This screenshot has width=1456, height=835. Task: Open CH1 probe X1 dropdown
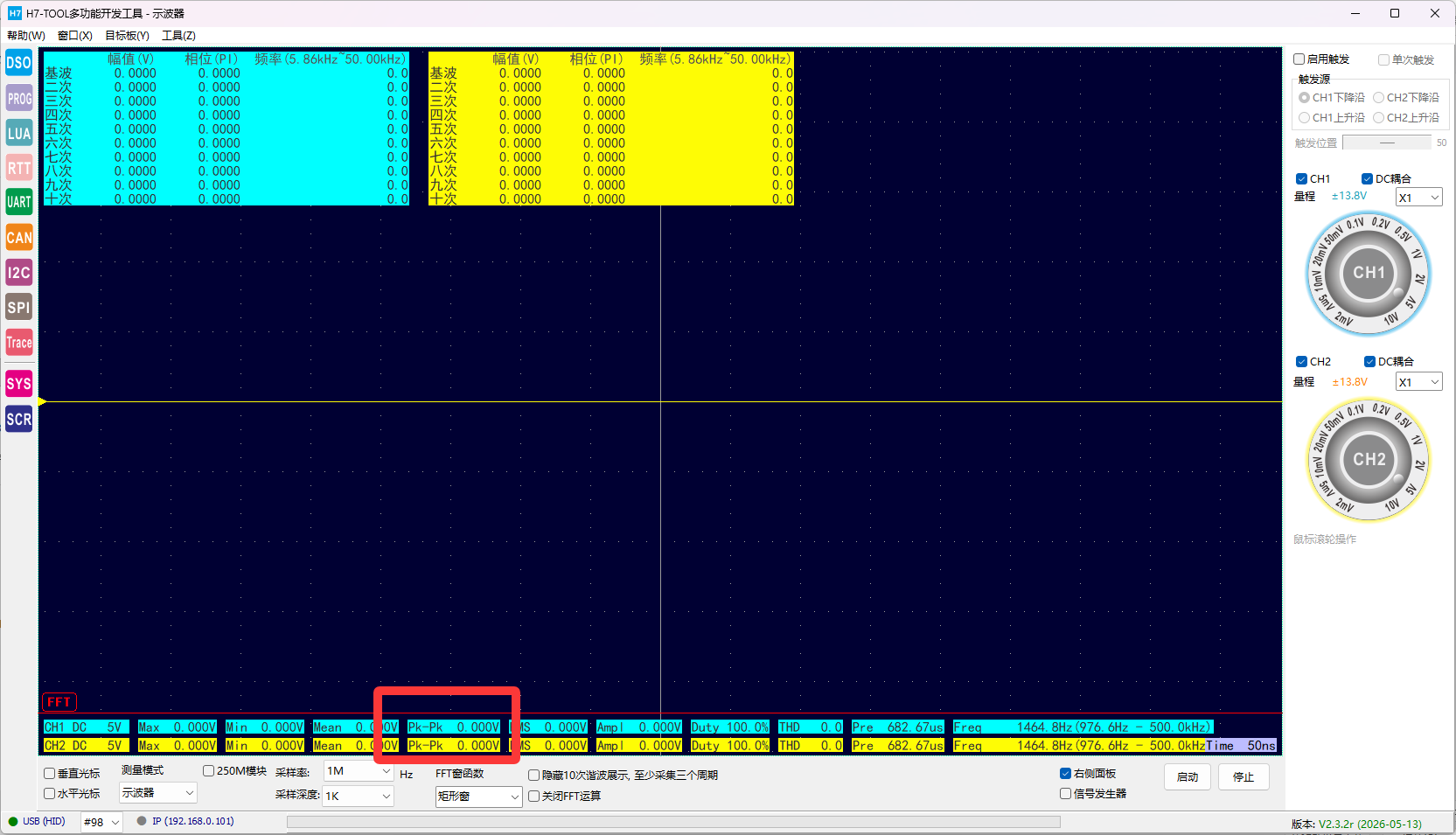pyautogui.click(x=1418, y=198)
